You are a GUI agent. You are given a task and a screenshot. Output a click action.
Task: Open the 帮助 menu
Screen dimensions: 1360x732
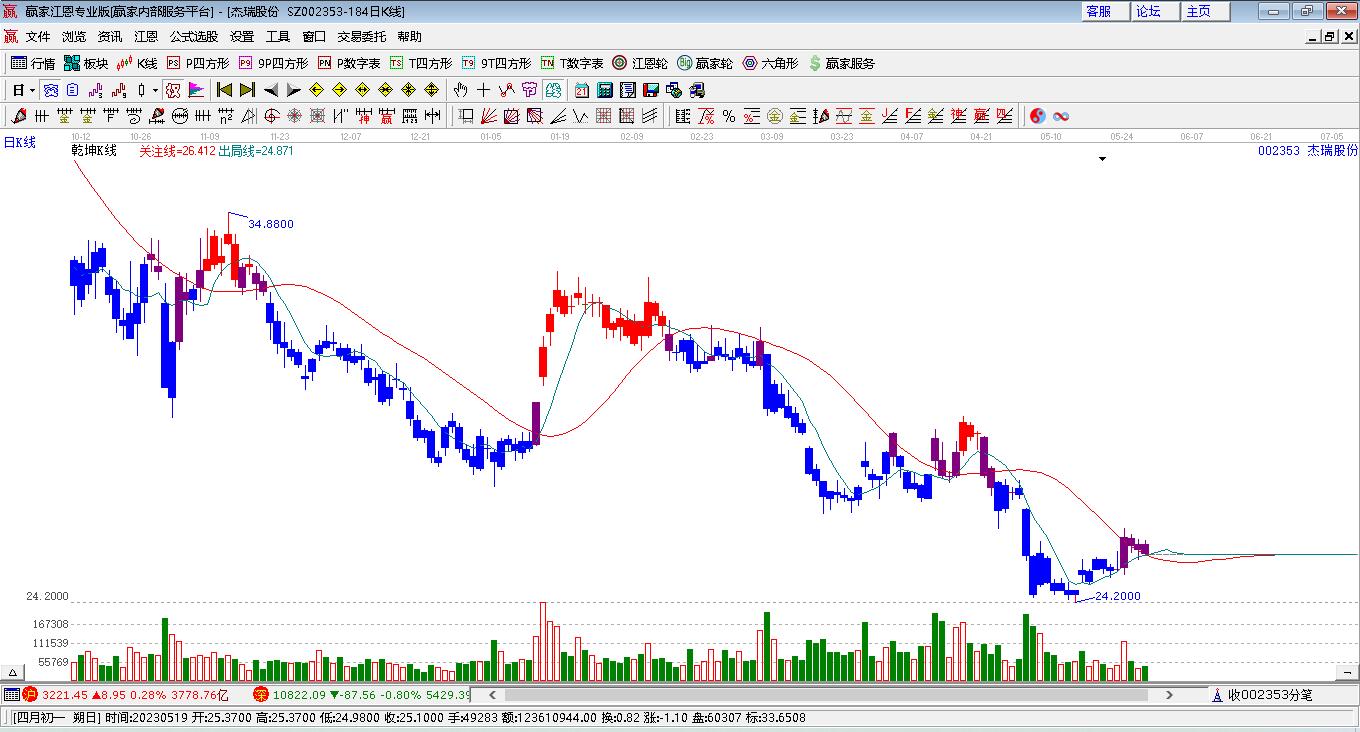tap(410, 37)
